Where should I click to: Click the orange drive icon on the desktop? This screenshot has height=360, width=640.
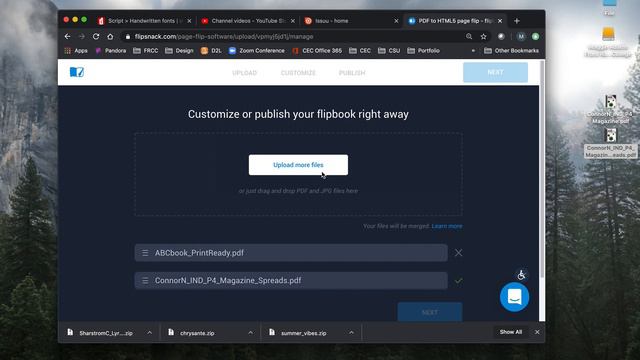point(608,34)
